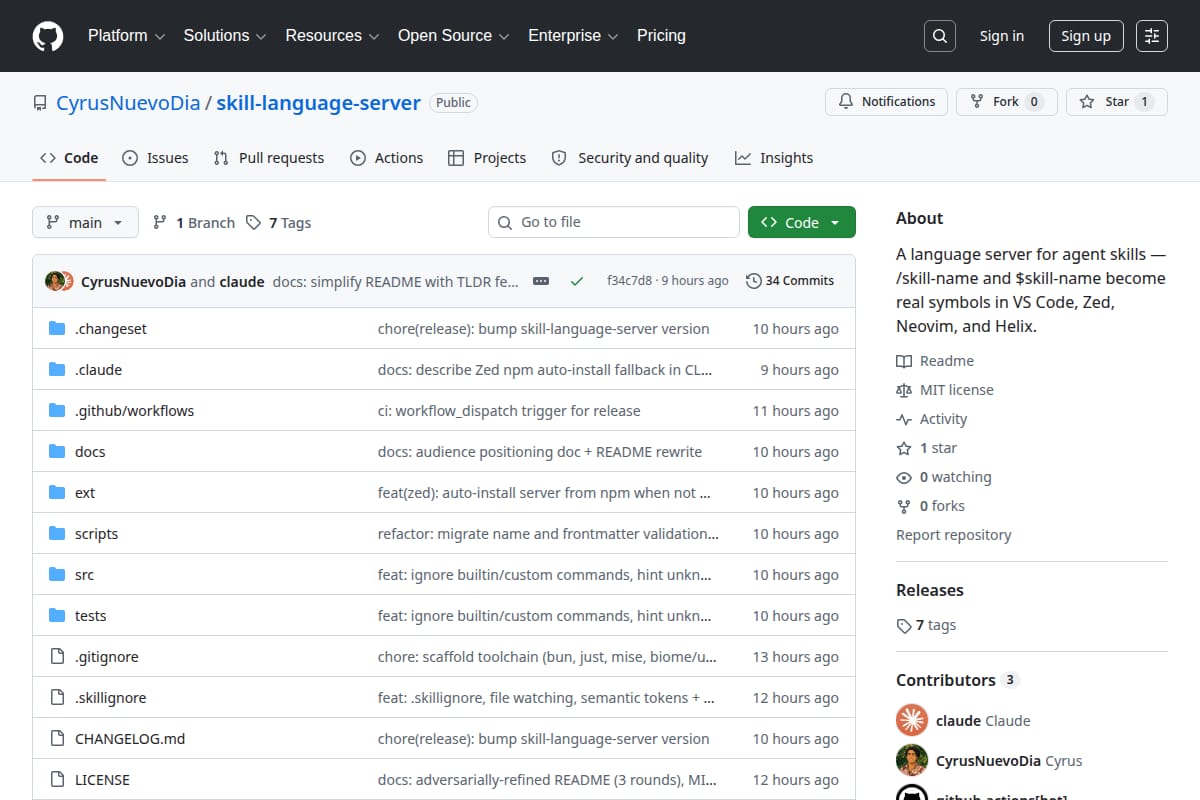The image size is (1200, 800).
Task: Open the 7 Tags link next to branches
Action: (279, 223)
